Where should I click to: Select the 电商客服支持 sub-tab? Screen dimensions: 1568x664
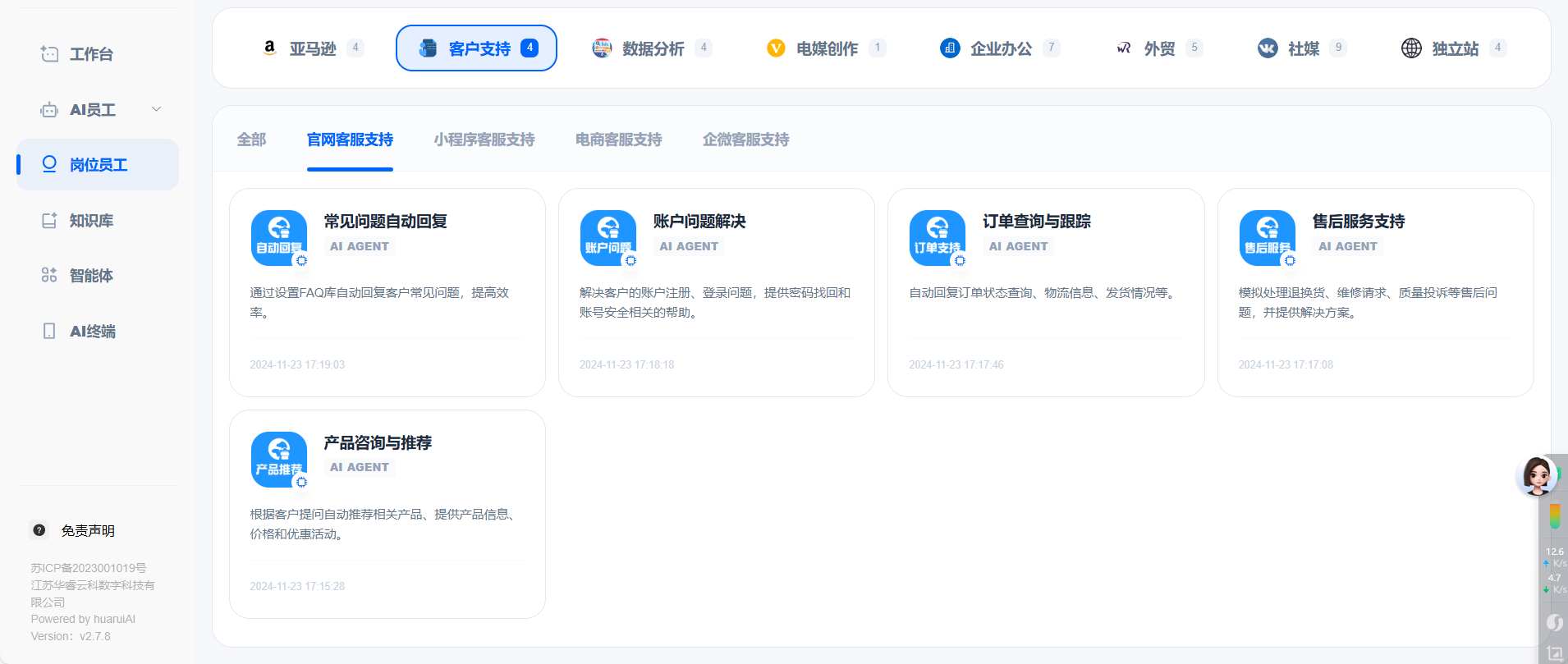618,140
